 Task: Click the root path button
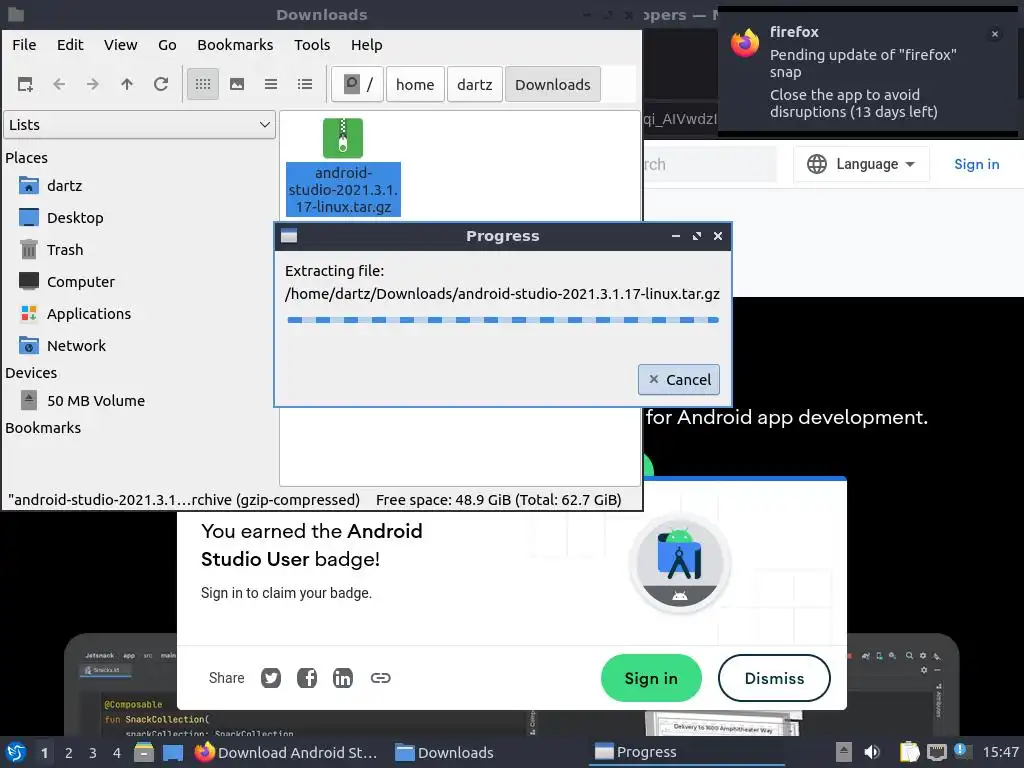pyautogui.click(x=357, y=84)
